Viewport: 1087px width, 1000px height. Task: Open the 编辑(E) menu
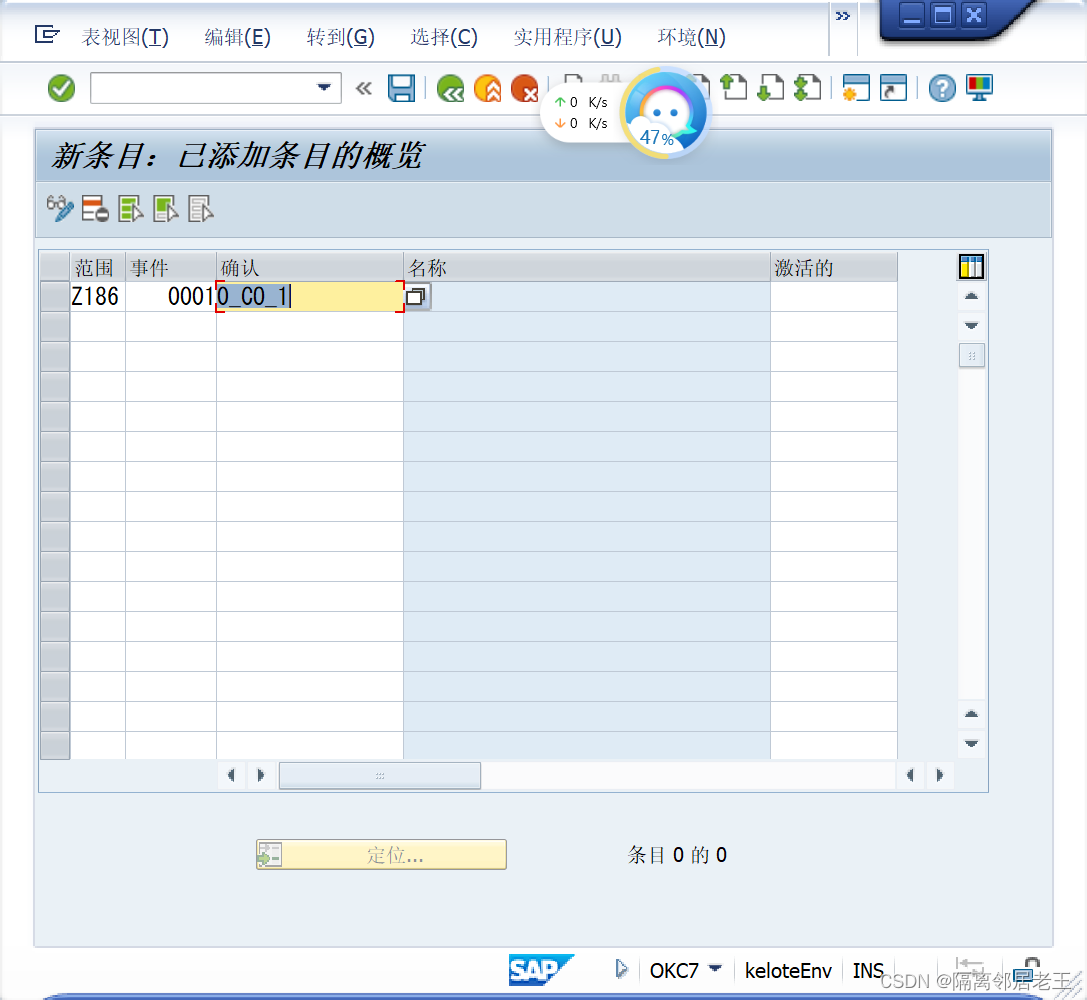237,37
